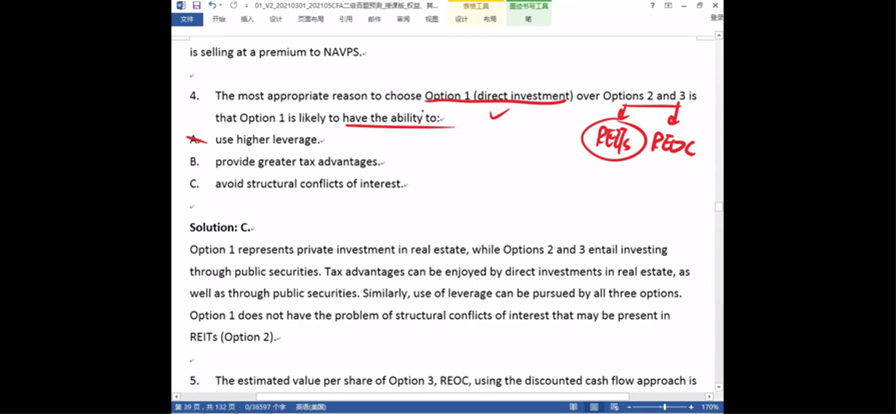The image size is (896, 414).
Task: Open the first 设计 (Design) tab beside 插入
Action: click(276, 19)
